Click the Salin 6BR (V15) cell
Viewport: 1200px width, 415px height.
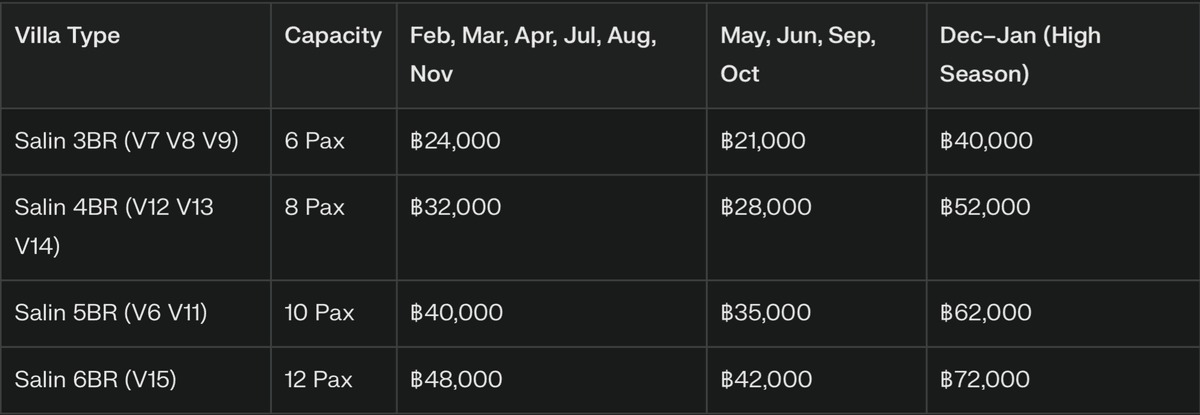tap(100, 380)
